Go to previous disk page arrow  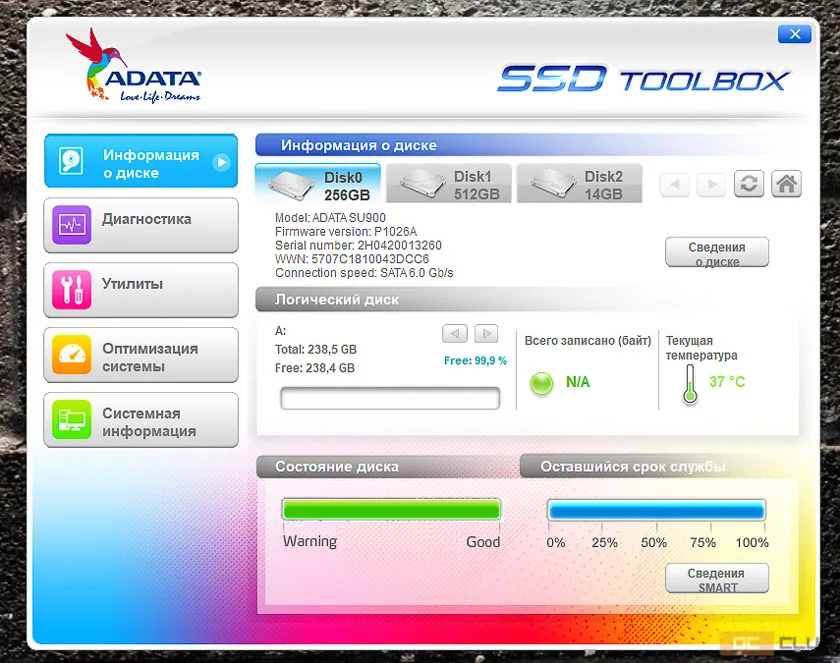pyautogui.click(x=674, y=184)
